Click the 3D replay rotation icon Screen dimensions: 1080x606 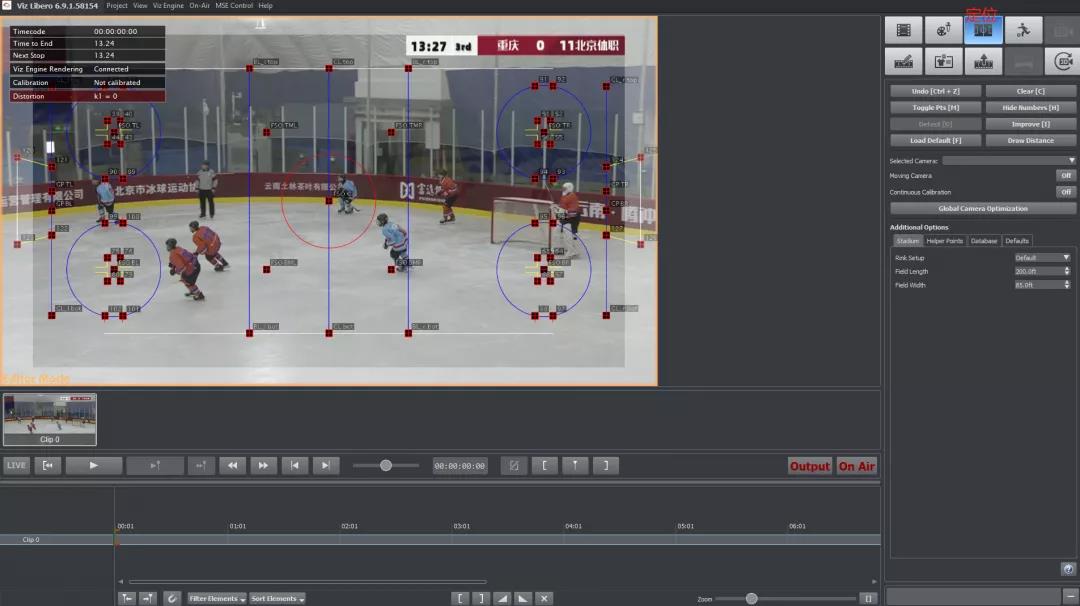(x=1062, y=62)
